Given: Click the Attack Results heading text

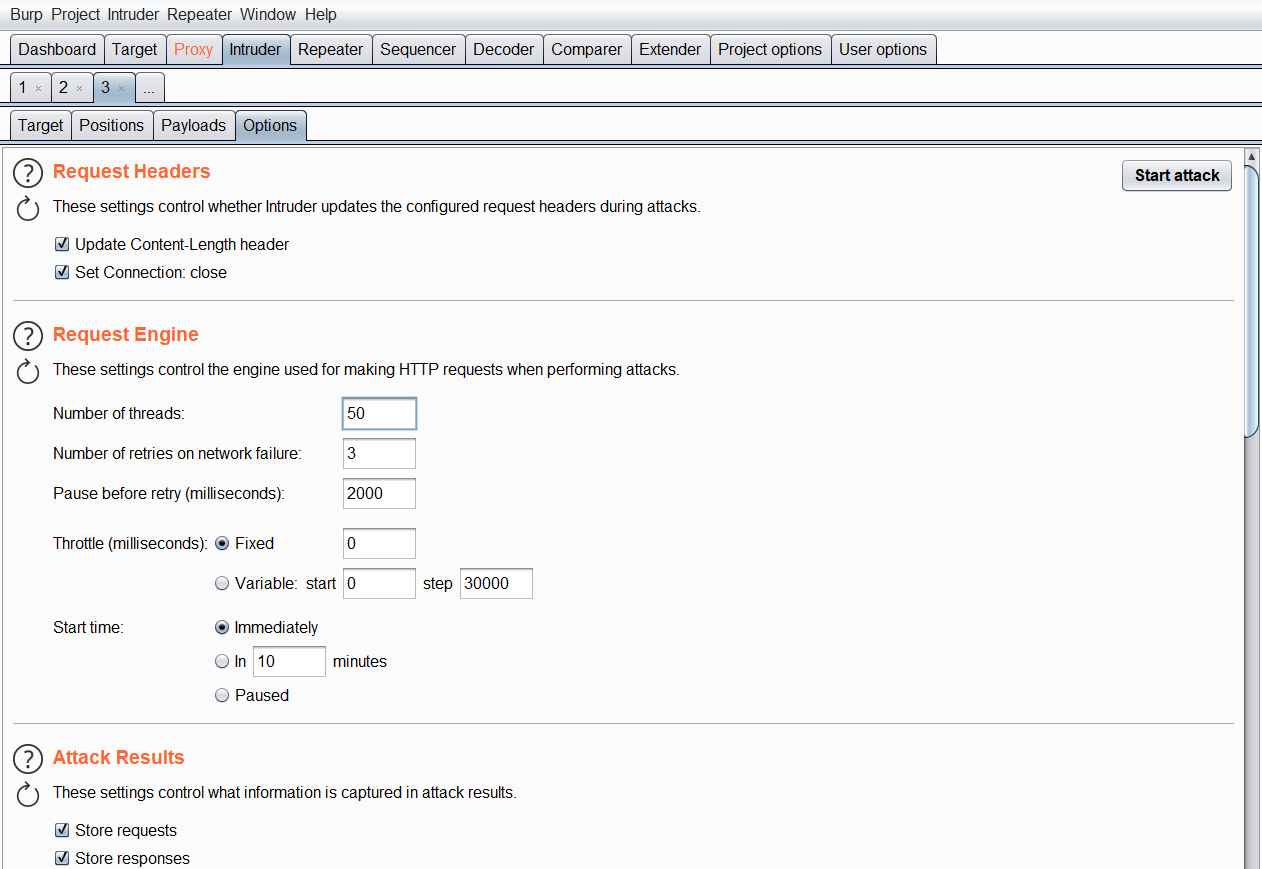Looking at the screenshot, I should [119, 757].
